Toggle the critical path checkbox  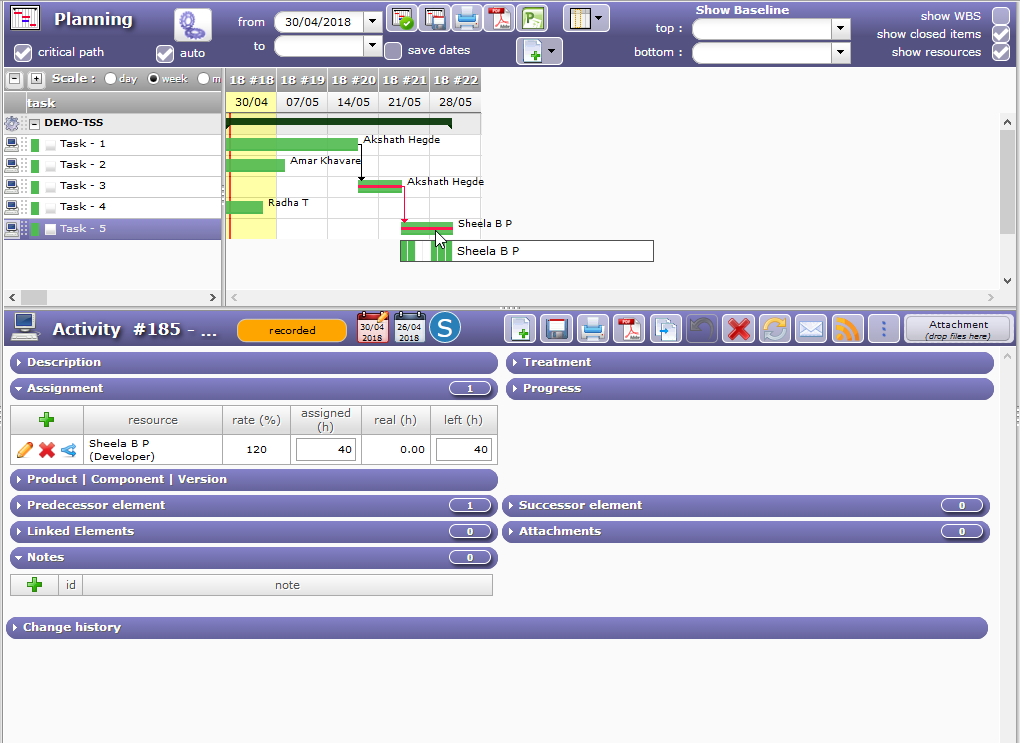point(22,53)
